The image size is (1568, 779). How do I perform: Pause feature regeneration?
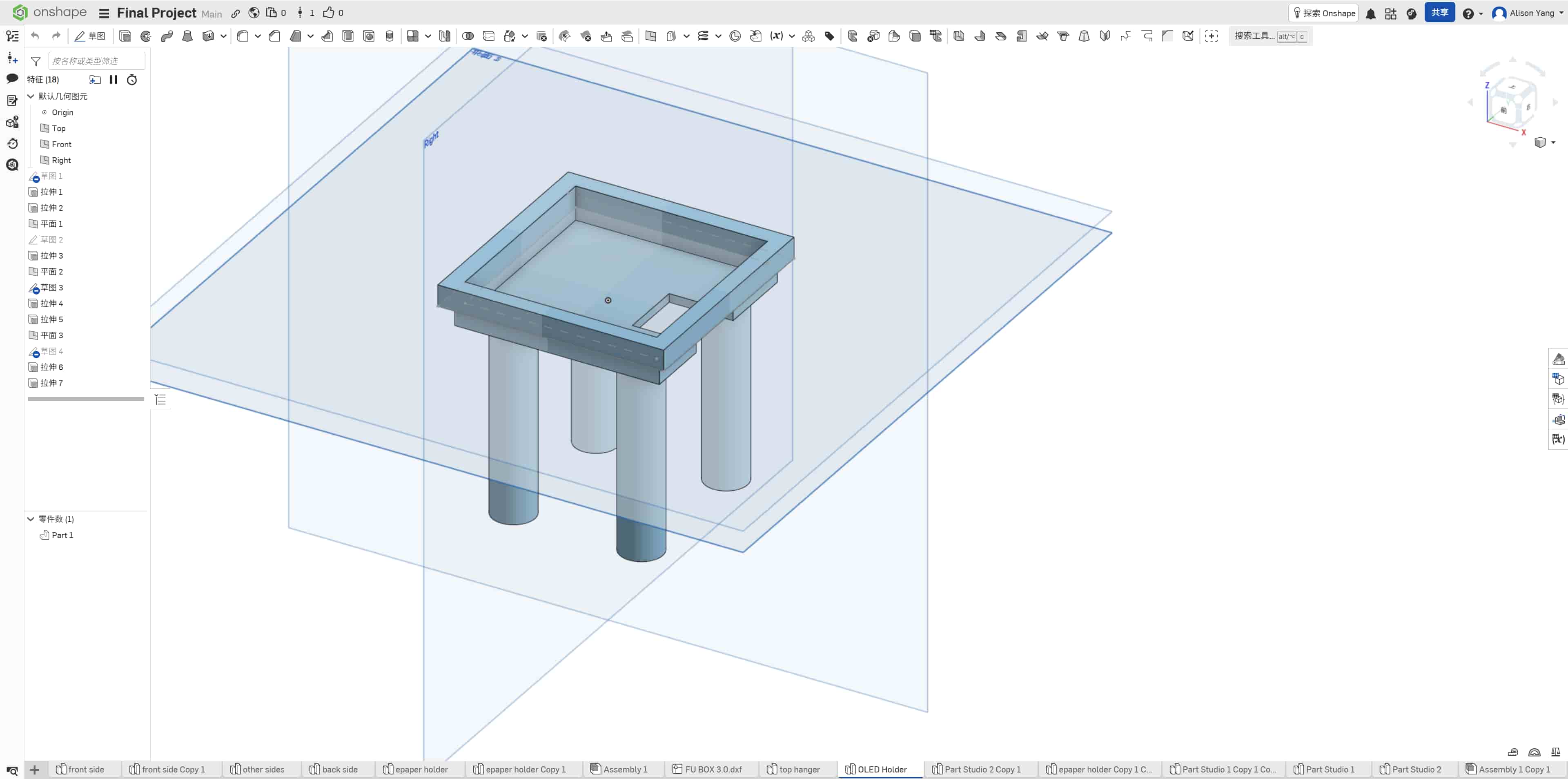pos(113,80)
